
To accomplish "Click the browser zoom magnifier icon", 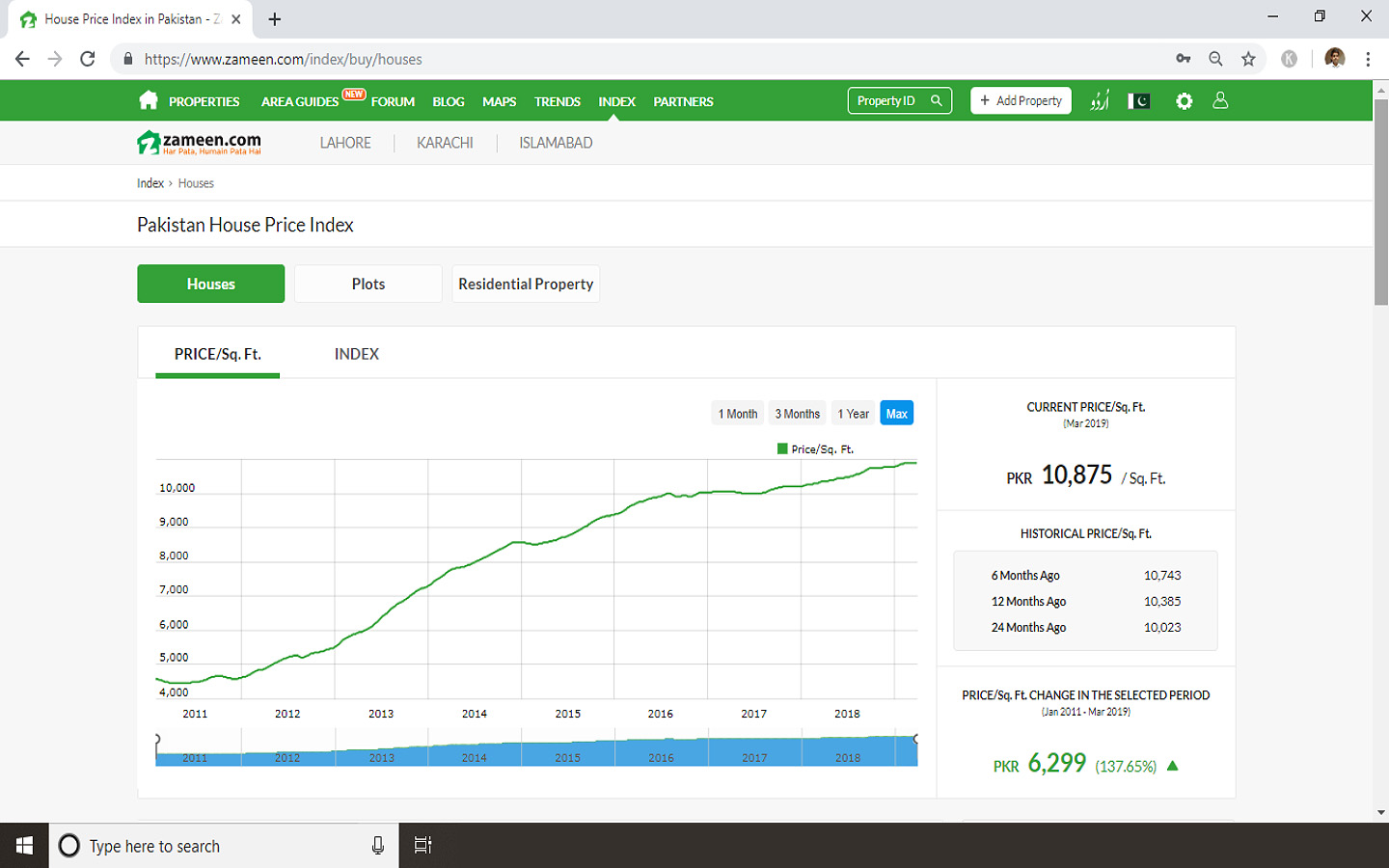I will coord(1215,59).
